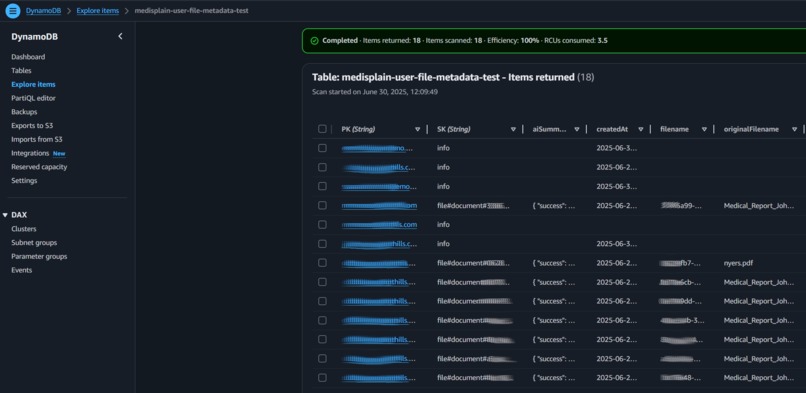Check the info row missing createdAt value

(x=322, y=224)
